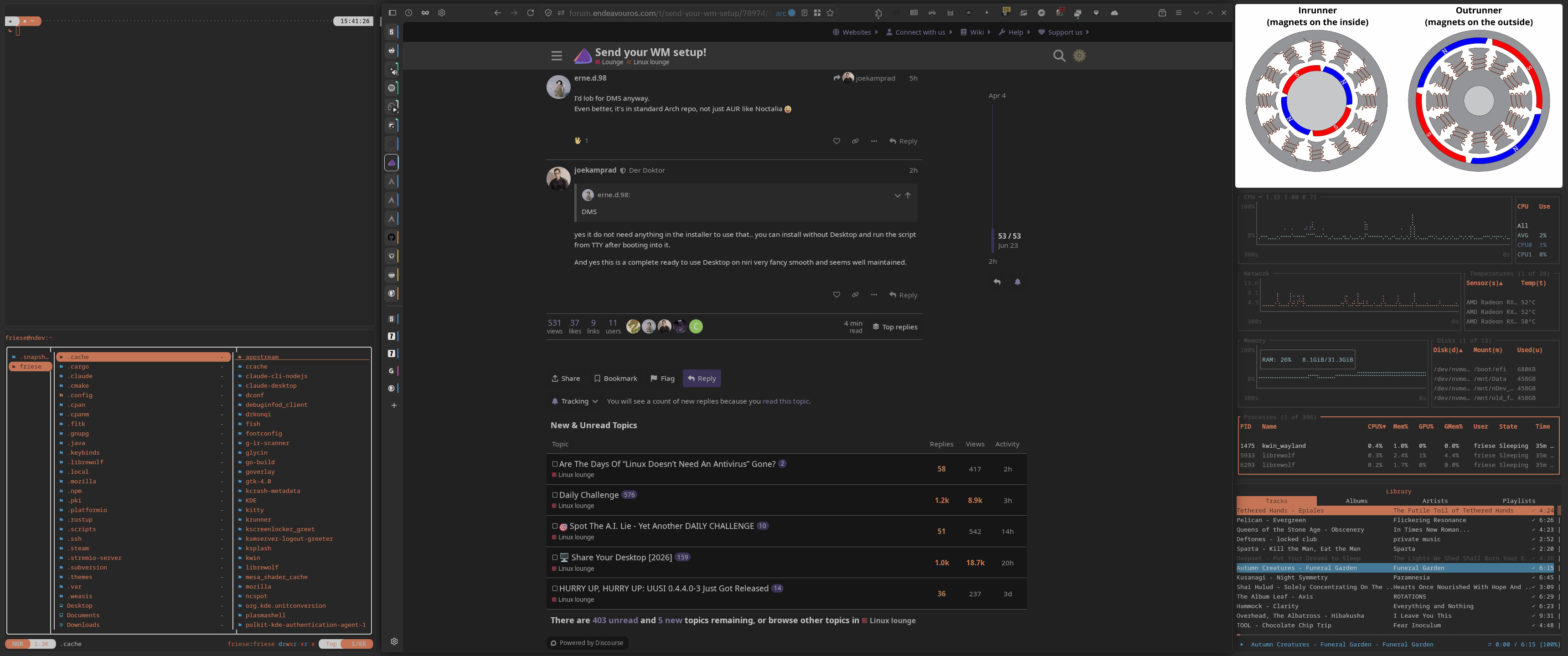Copy link to joekamprad's post
This screenshot has height=656, width=1568.
(855, 295)
